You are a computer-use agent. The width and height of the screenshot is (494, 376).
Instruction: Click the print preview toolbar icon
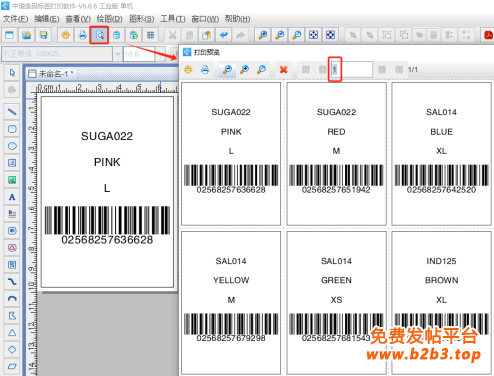pos(99,35)
